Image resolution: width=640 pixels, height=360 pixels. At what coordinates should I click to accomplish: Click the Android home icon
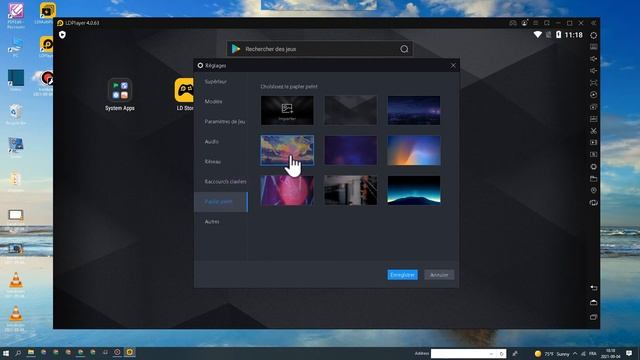[593, 302]
